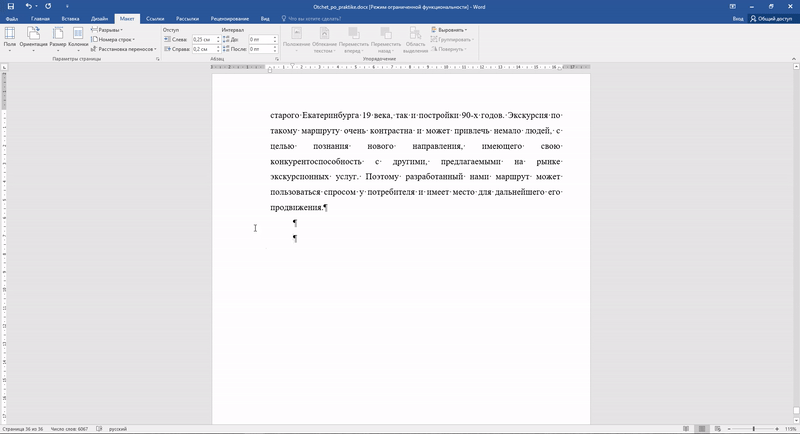This screenshot has height=434, width=800.
Task: Open zoom dialog via 115% label
Action: click(791, 429)
